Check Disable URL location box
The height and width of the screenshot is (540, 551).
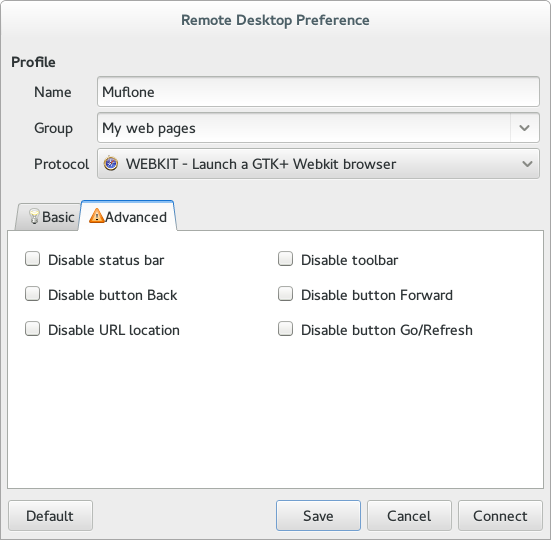pyautogui.click(x=32, y=329)
